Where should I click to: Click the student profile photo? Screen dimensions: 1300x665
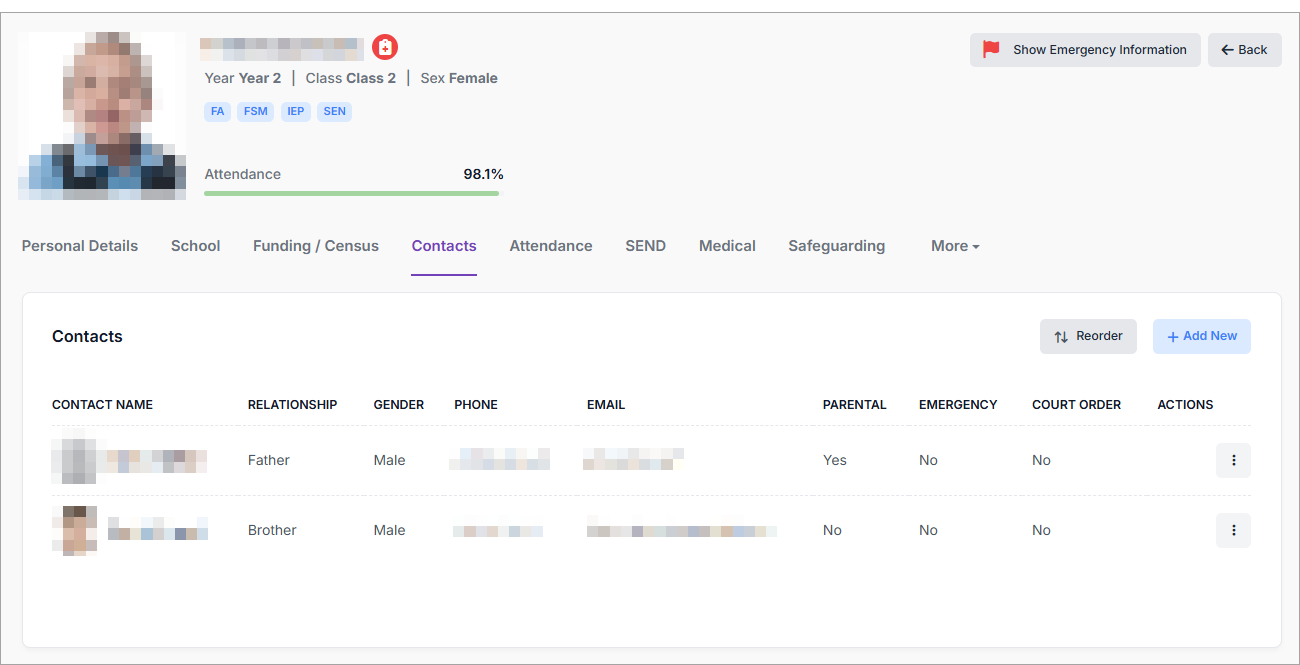tap(102, 115)
